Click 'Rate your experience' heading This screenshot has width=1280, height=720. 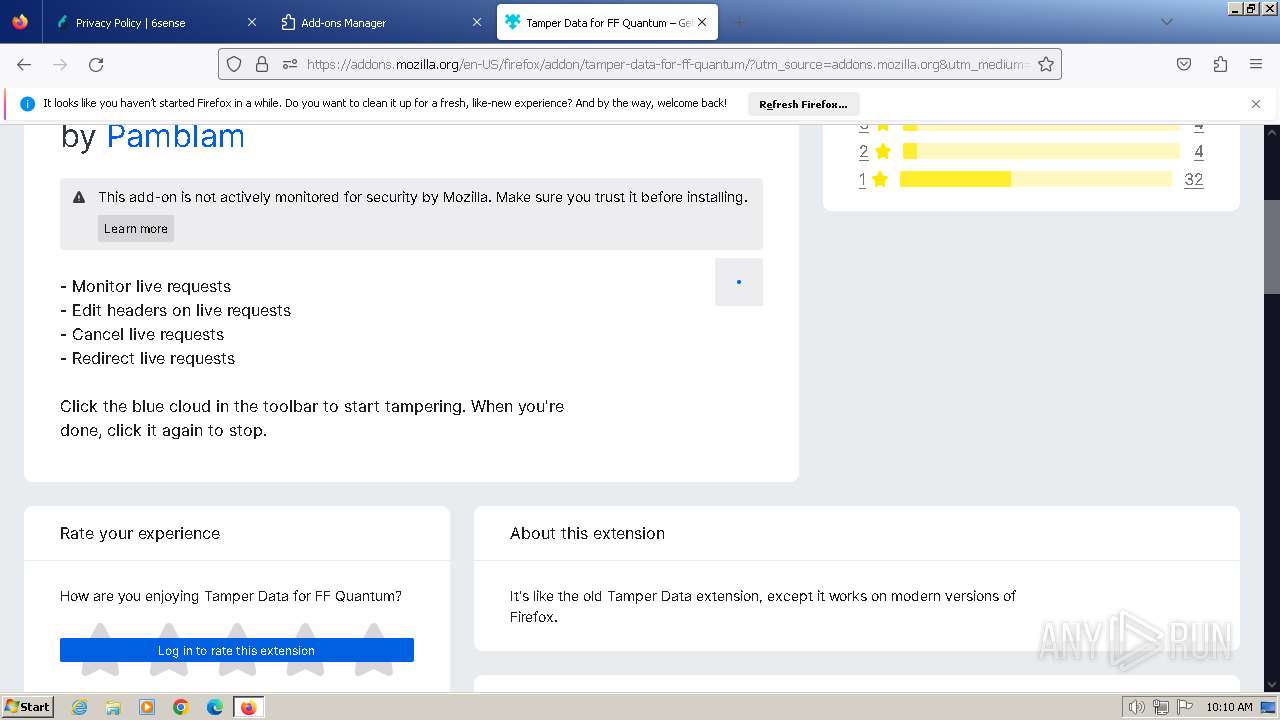tap(140, 533)
